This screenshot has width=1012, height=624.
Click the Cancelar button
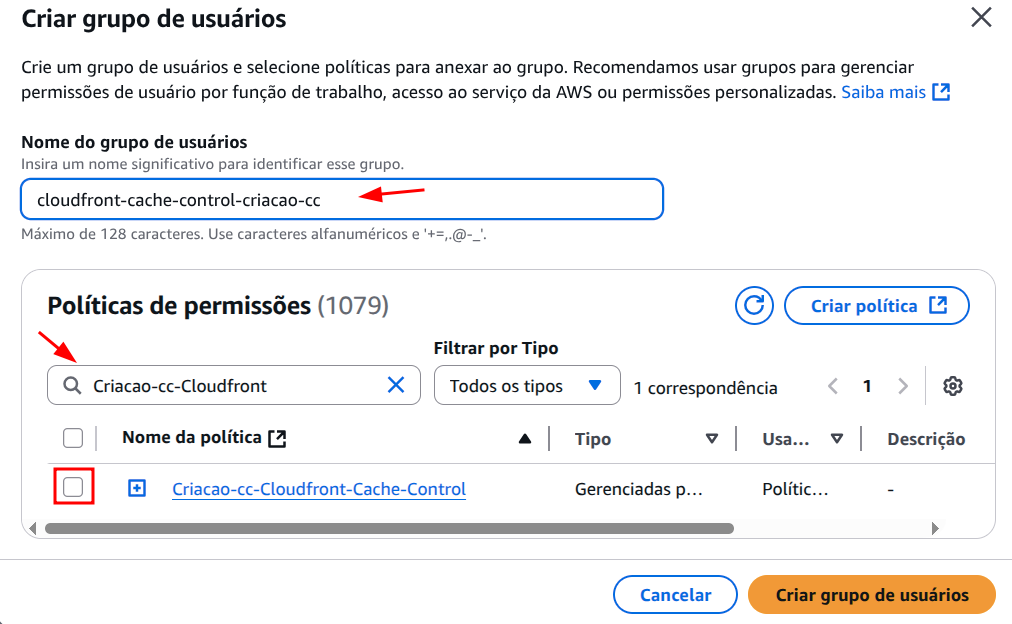(x=675, y=595)
